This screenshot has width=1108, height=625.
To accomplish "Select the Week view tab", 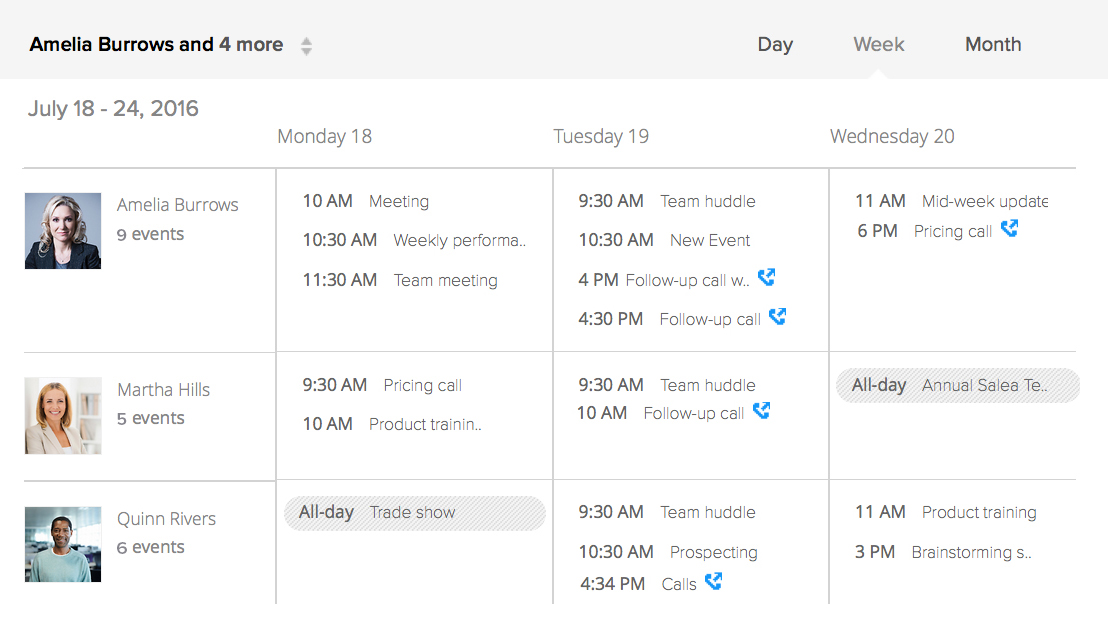I will pyautogui.click(x=878, y=45).
